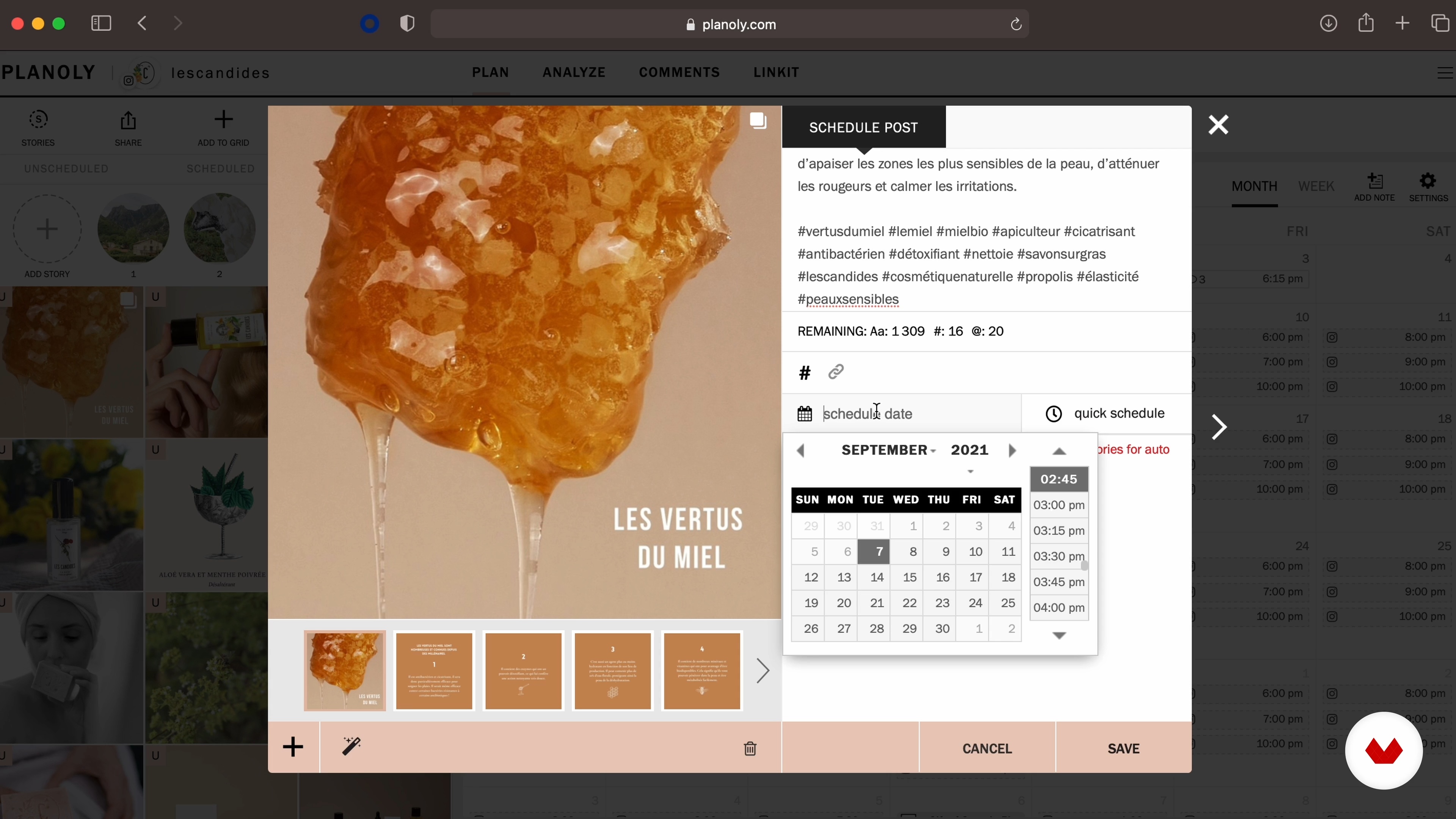Open the magic wand edit tool
The width and height of the screenshot is (1456, 819).
pos(351,747)
